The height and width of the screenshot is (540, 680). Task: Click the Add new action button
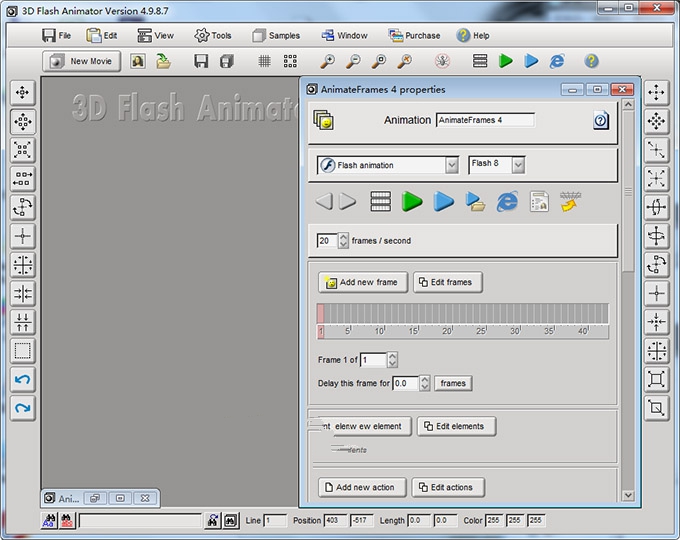[x=363, y=488]
